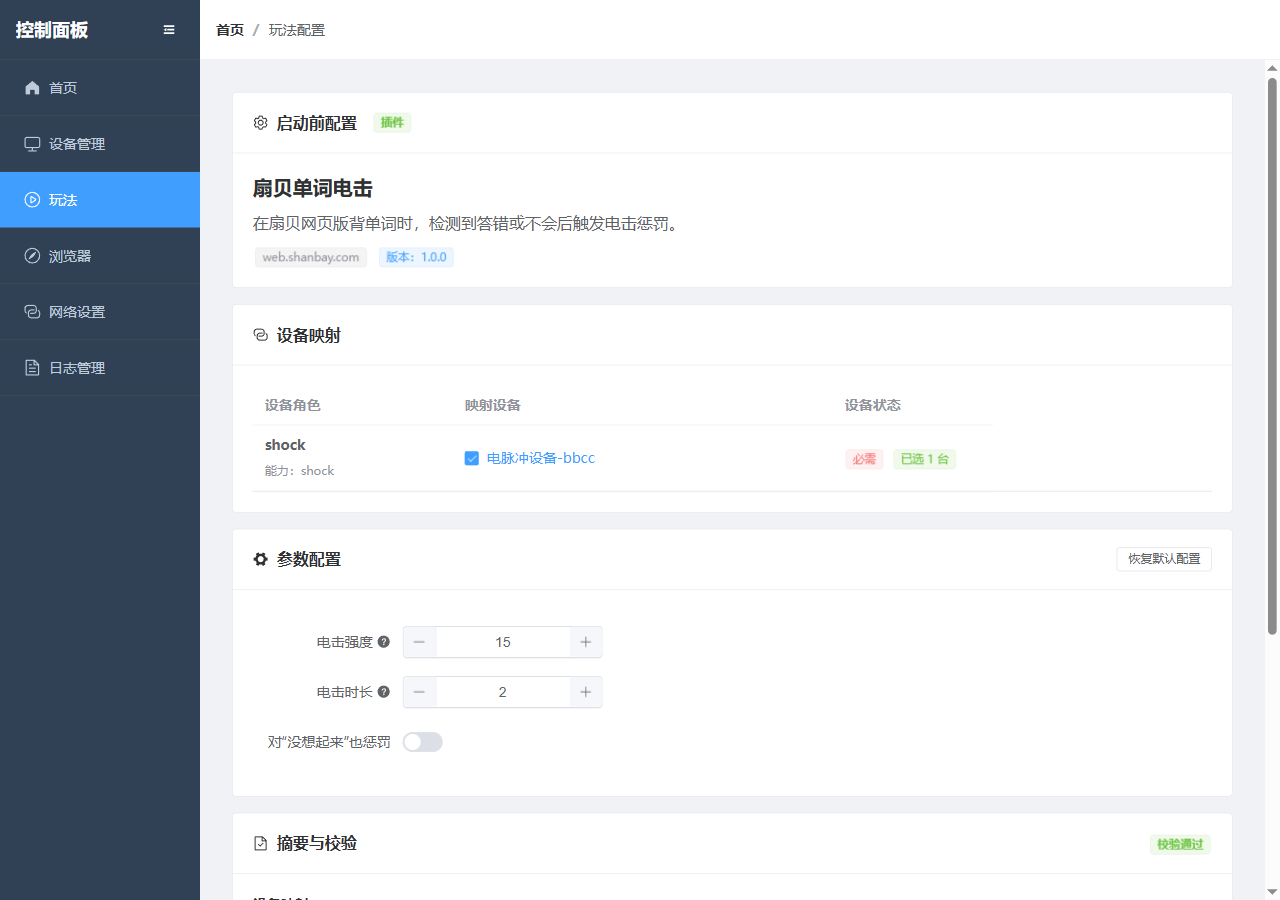Open 网络设置 in the sidebar menu

(x=100, y=312)
